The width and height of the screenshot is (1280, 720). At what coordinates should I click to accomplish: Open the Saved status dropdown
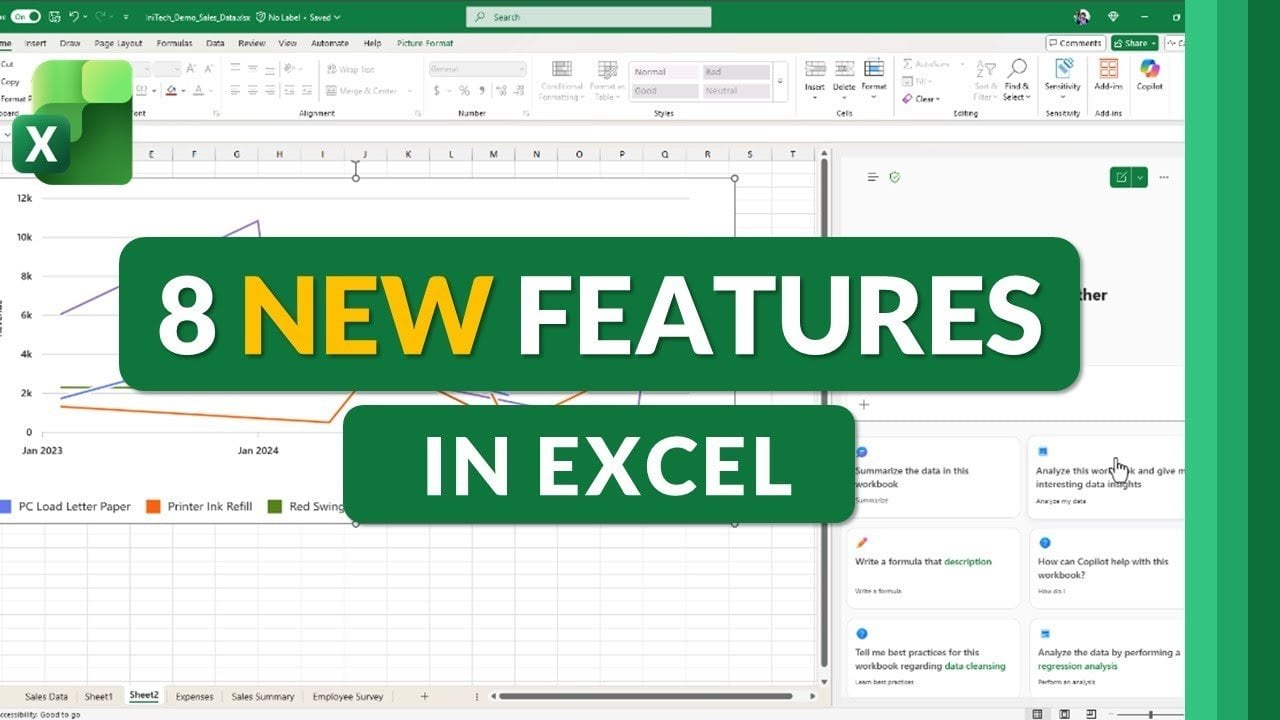(322, 17)
